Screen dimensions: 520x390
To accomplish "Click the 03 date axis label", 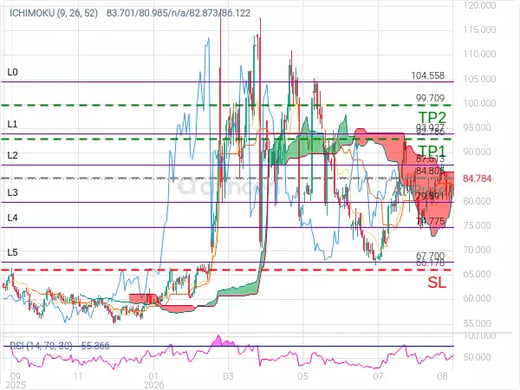I will tap(228, 377).
